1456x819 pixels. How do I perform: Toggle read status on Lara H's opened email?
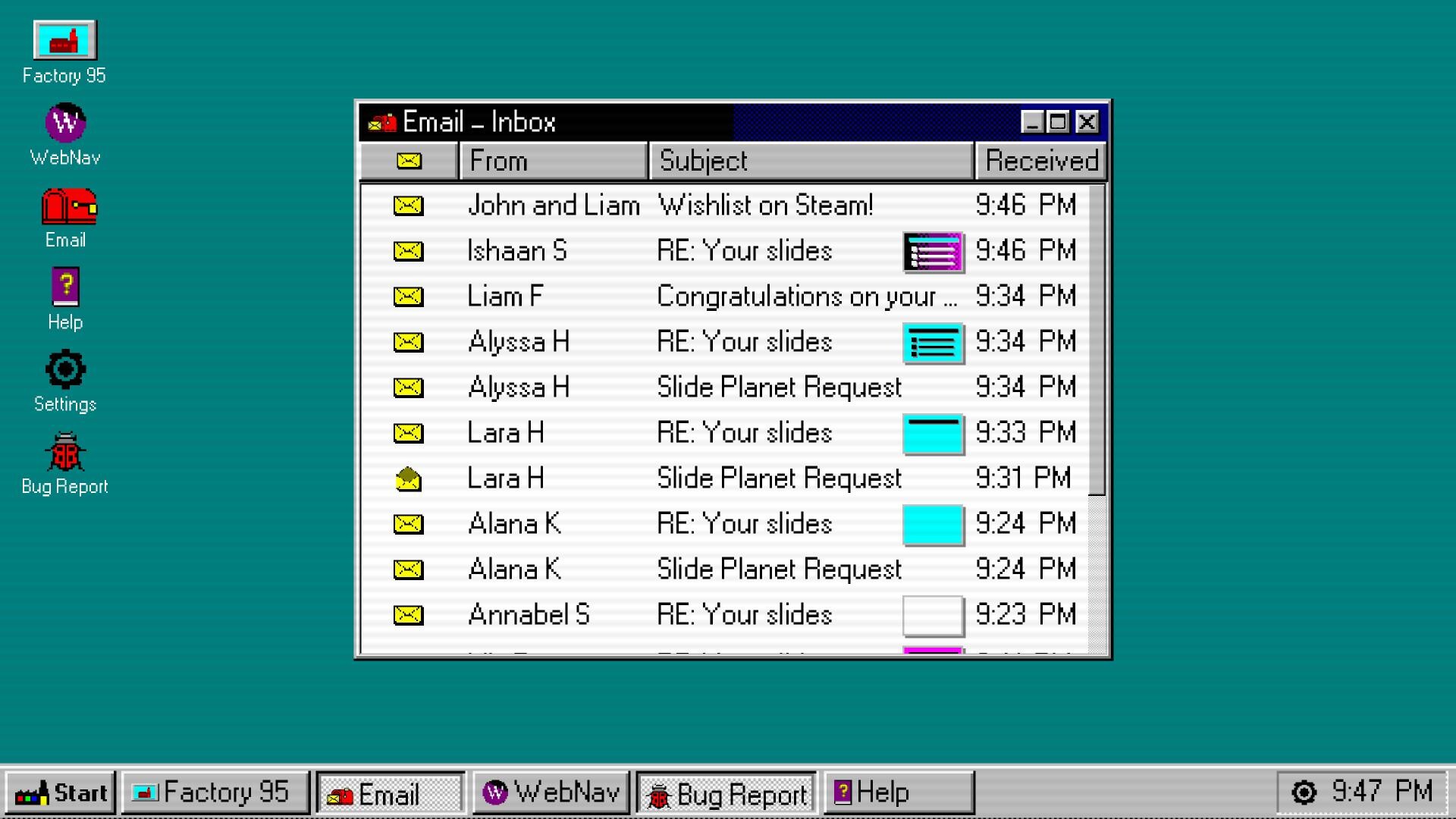pos(407,478)
